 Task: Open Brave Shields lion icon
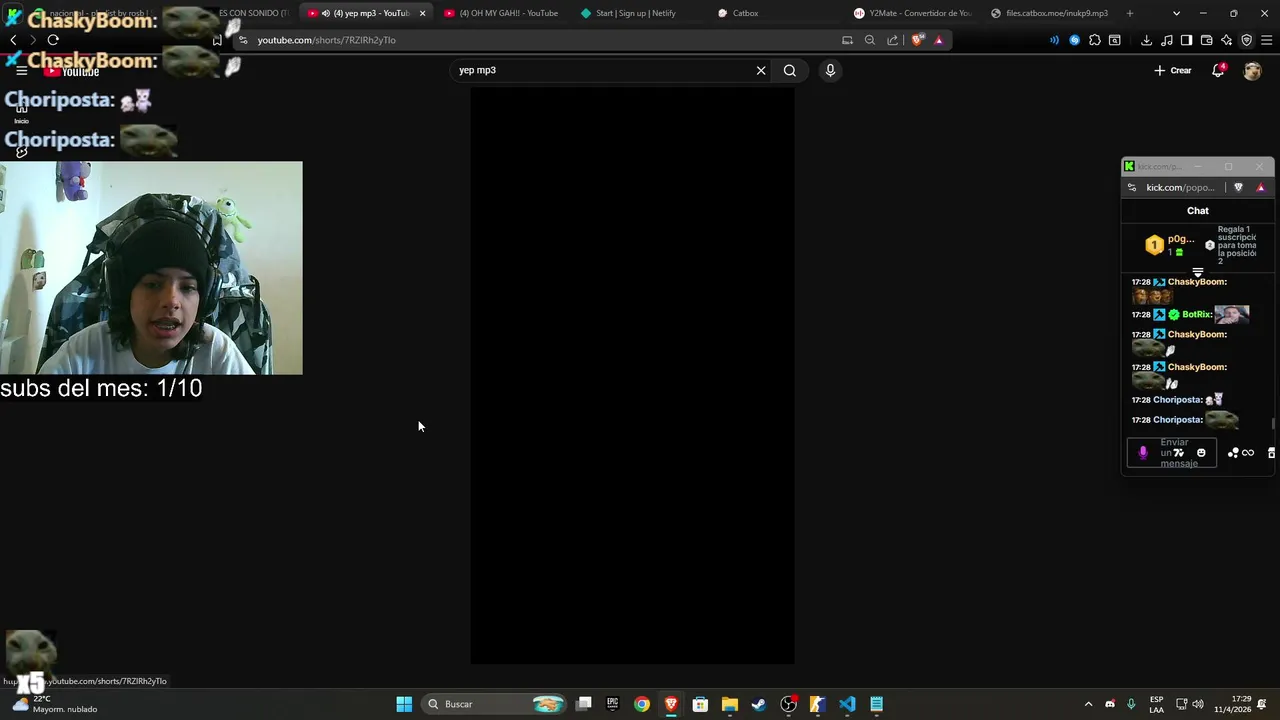tap(917, 40)
